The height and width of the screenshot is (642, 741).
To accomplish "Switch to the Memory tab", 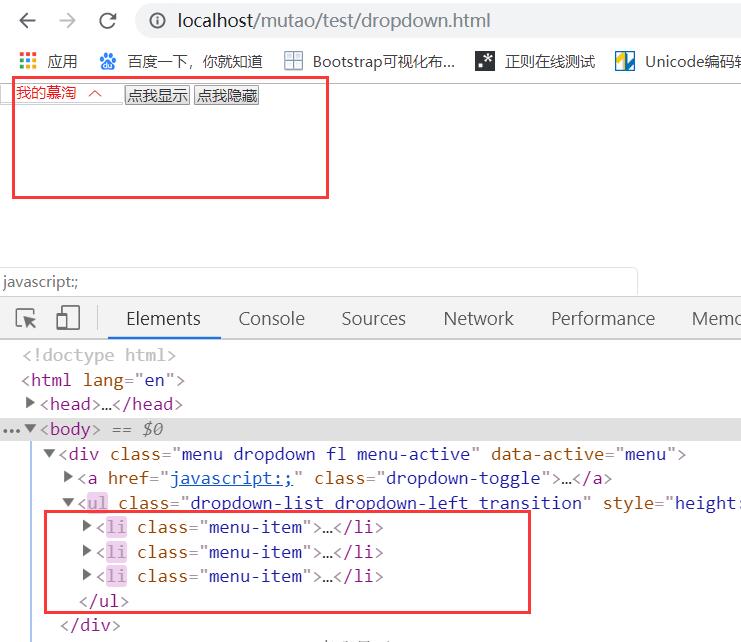I will point(716,318).
